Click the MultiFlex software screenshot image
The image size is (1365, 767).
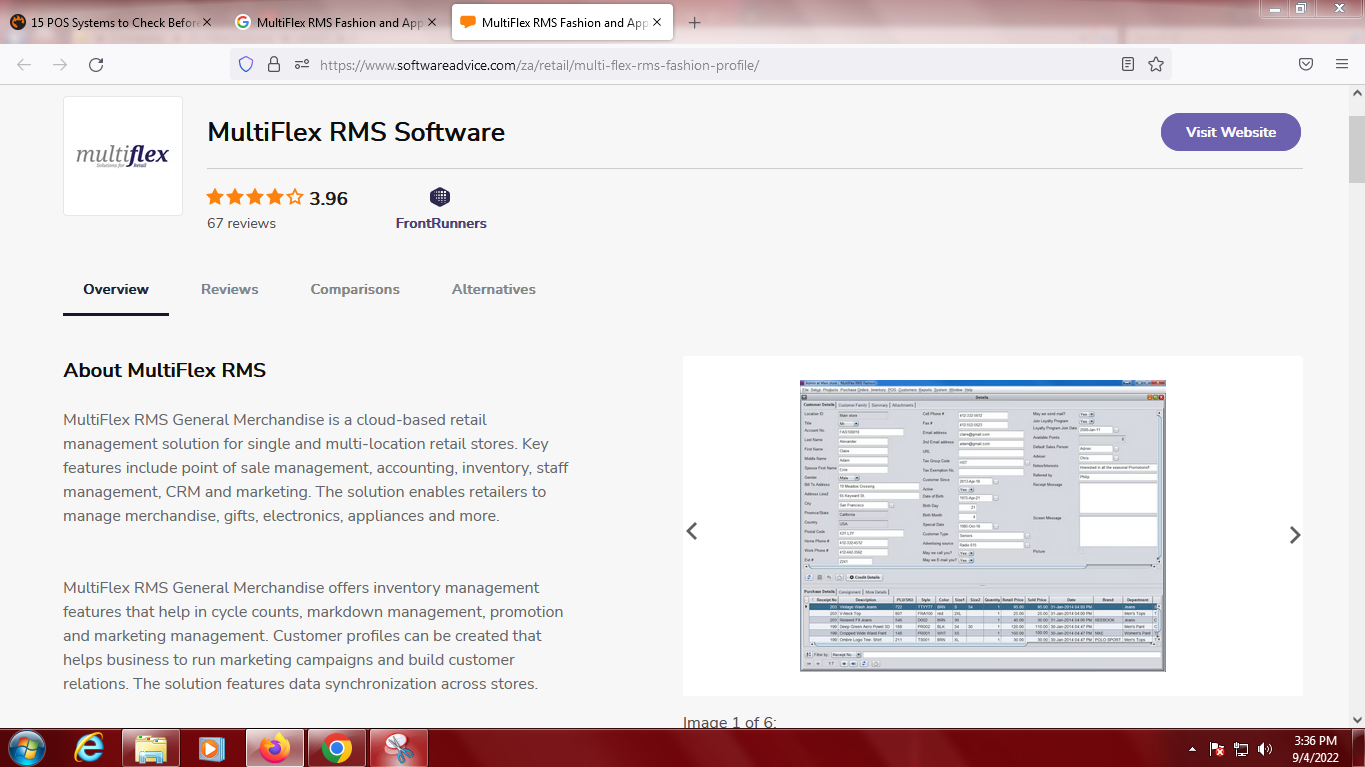pos(982,525)
